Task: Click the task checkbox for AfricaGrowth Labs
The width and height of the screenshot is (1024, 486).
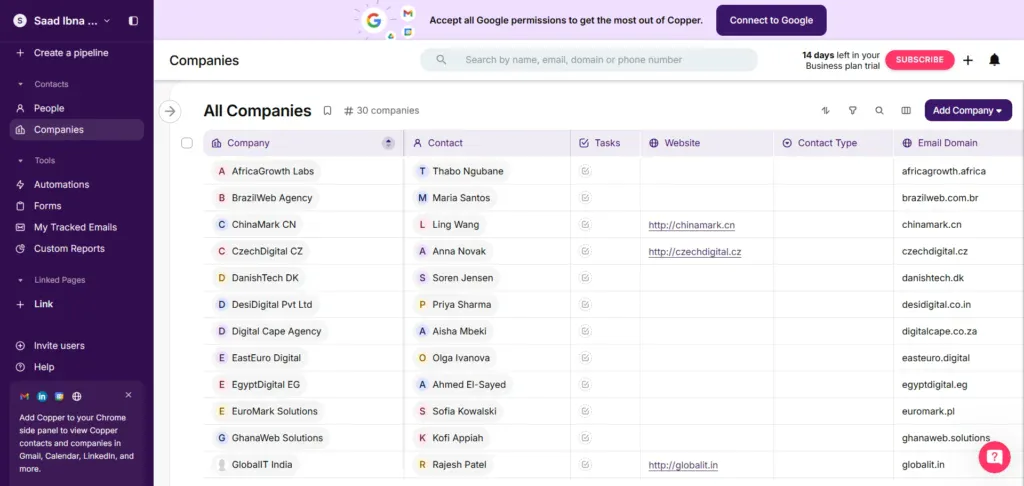Action: tap(585, 171)
